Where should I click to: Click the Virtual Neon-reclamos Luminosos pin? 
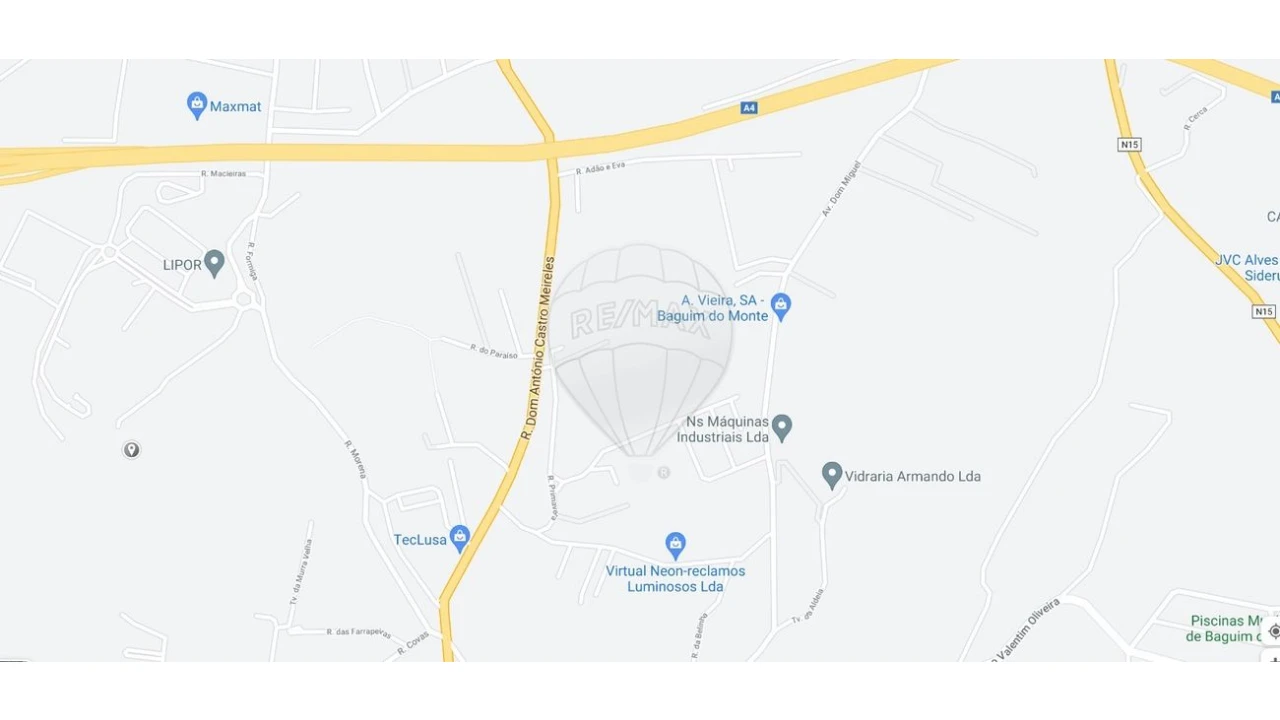(x=676, y=545)
